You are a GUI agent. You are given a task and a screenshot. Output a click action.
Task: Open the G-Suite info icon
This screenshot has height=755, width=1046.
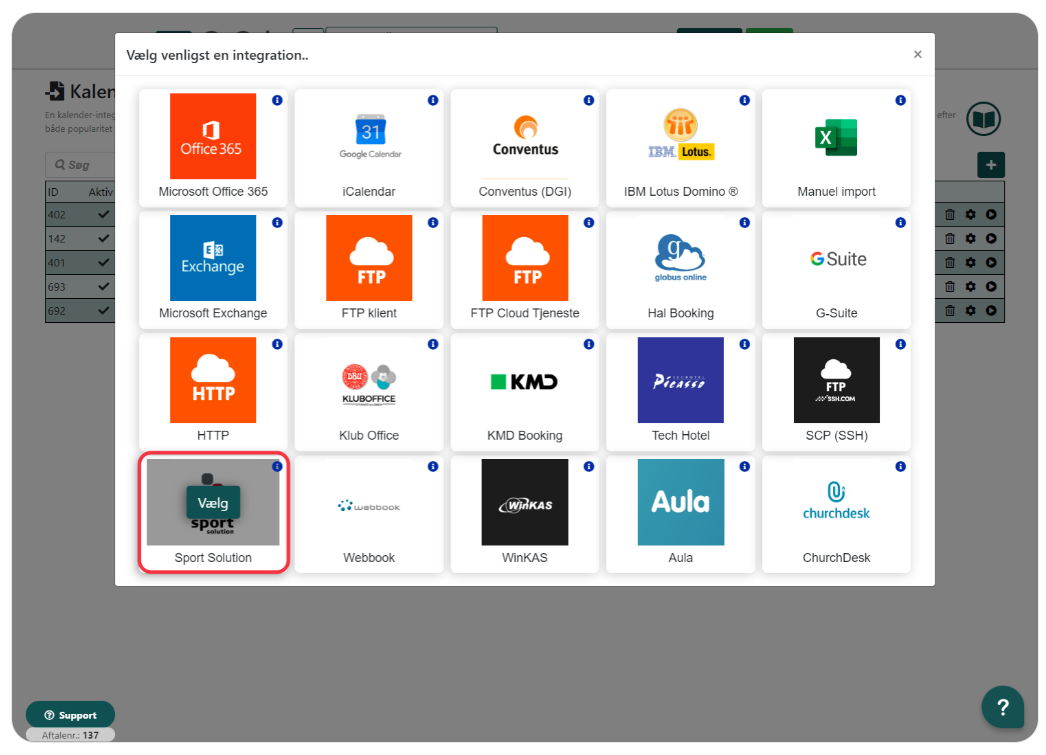click(901, 222)
